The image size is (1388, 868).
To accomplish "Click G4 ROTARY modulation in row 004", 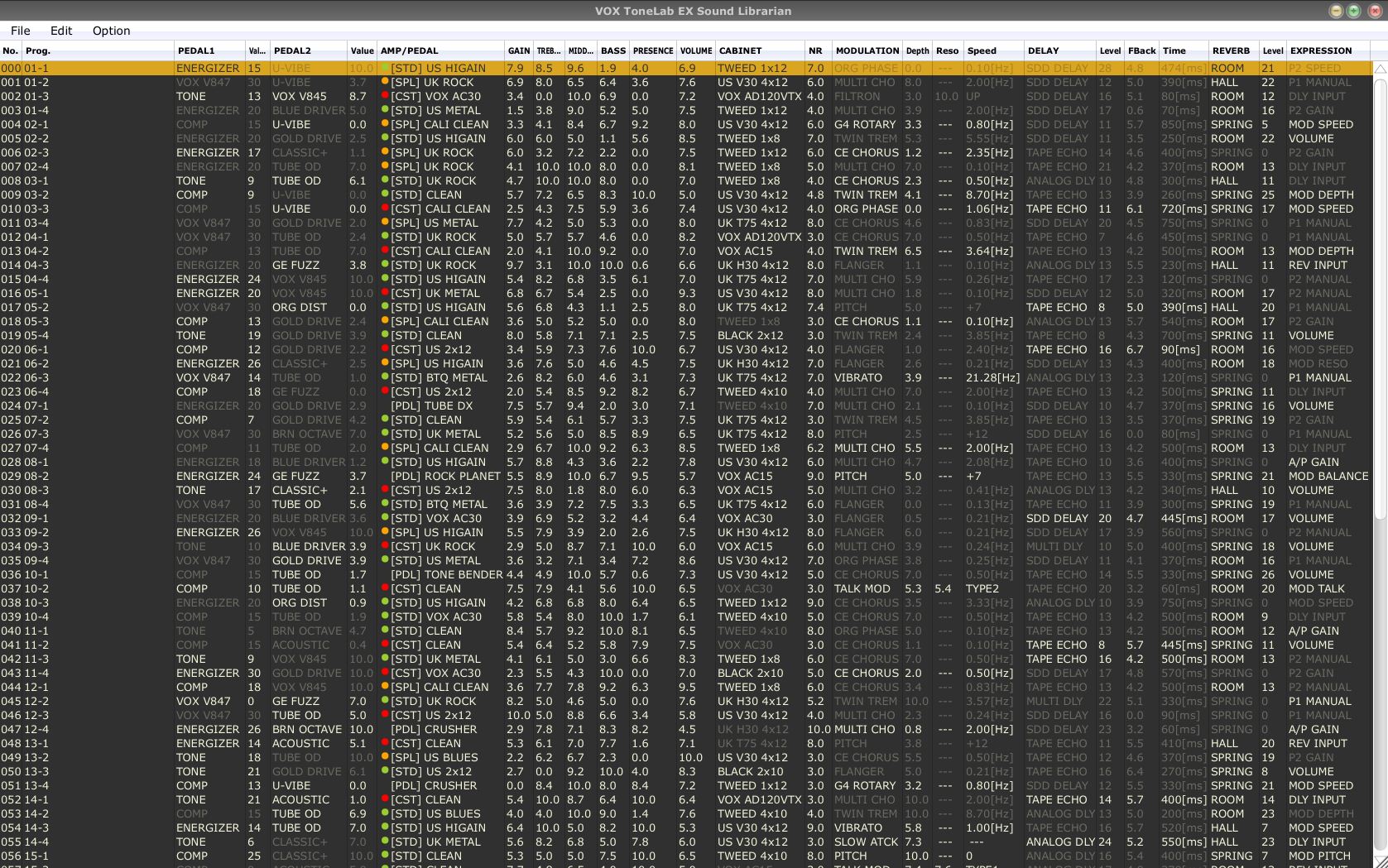I will click(x=865, y=124).
